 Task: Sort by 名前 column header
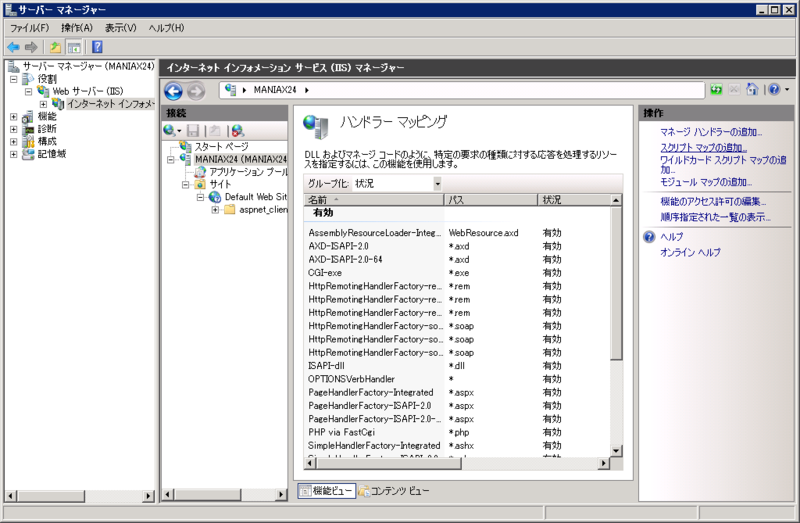[374, 200]
